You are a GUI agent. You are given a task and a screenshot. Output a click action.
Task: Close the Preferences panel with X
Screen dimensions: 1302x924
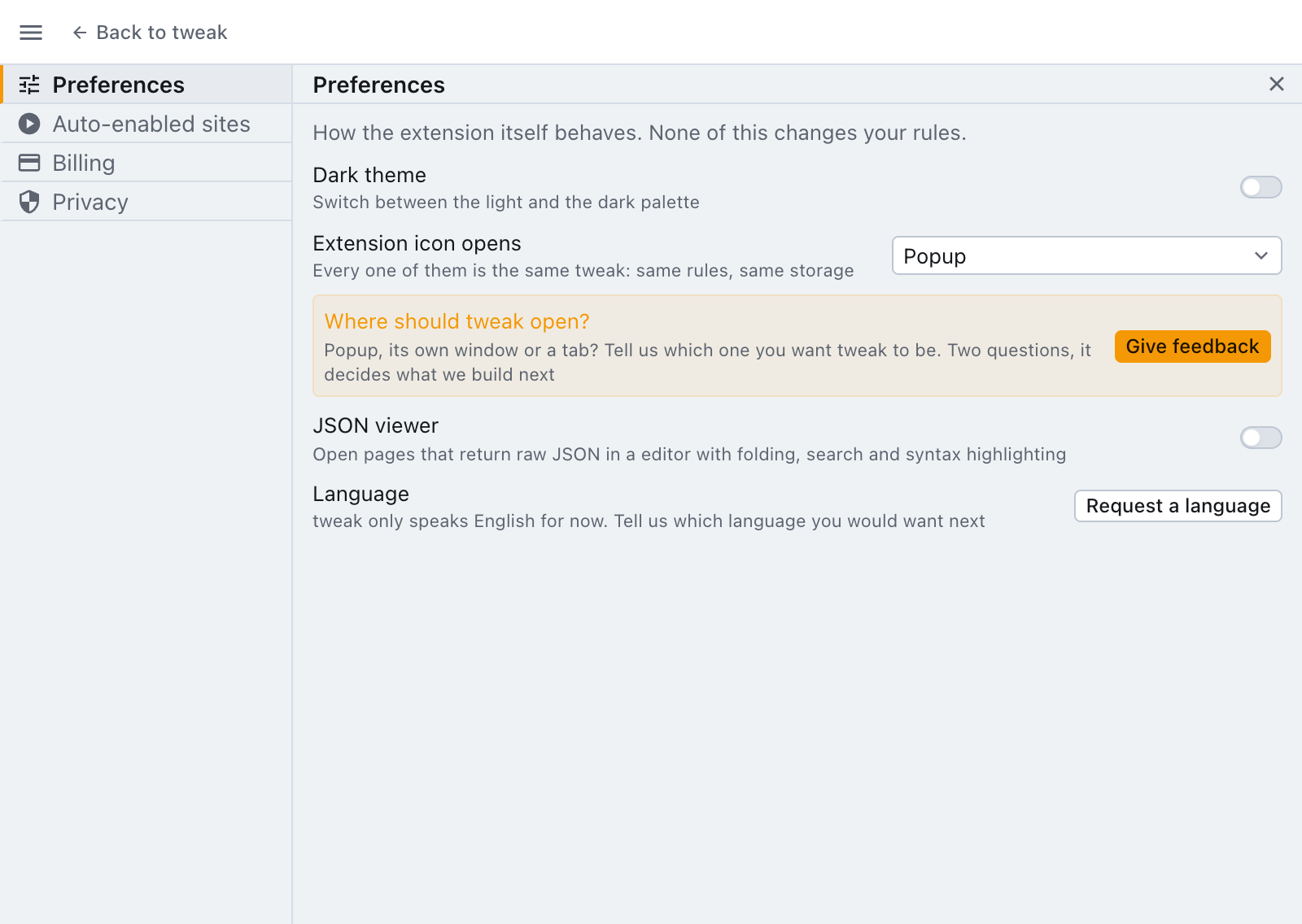coord(1277,84)
